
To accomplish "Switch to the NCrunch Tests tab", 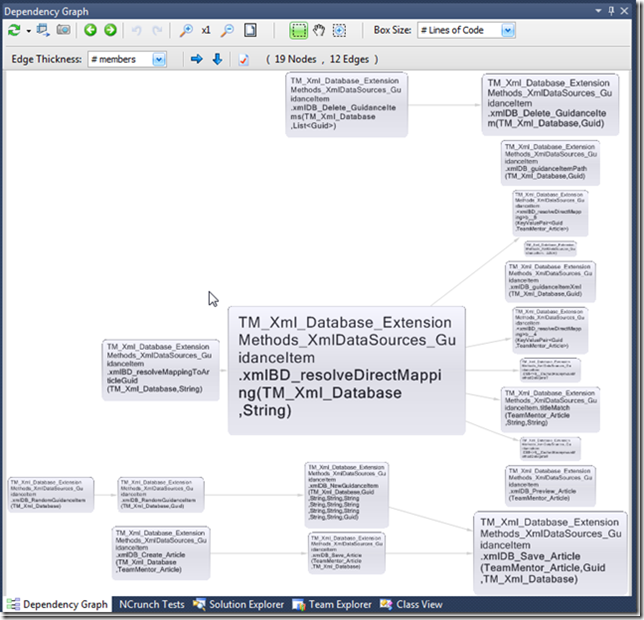I will click(151, 605).
